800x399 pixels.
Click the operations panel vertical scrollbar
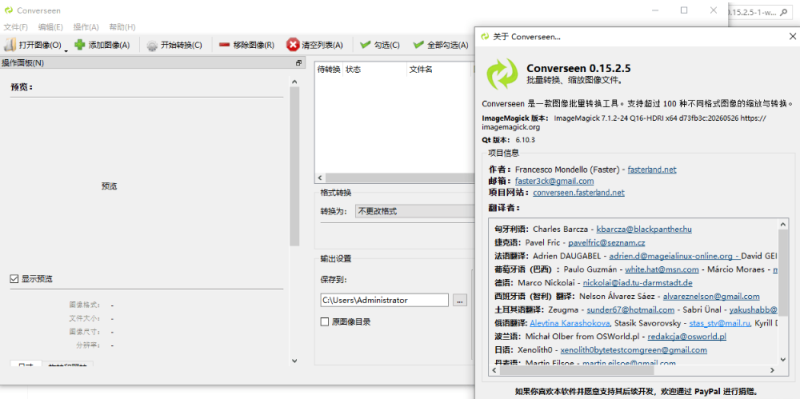click(294, 166)
